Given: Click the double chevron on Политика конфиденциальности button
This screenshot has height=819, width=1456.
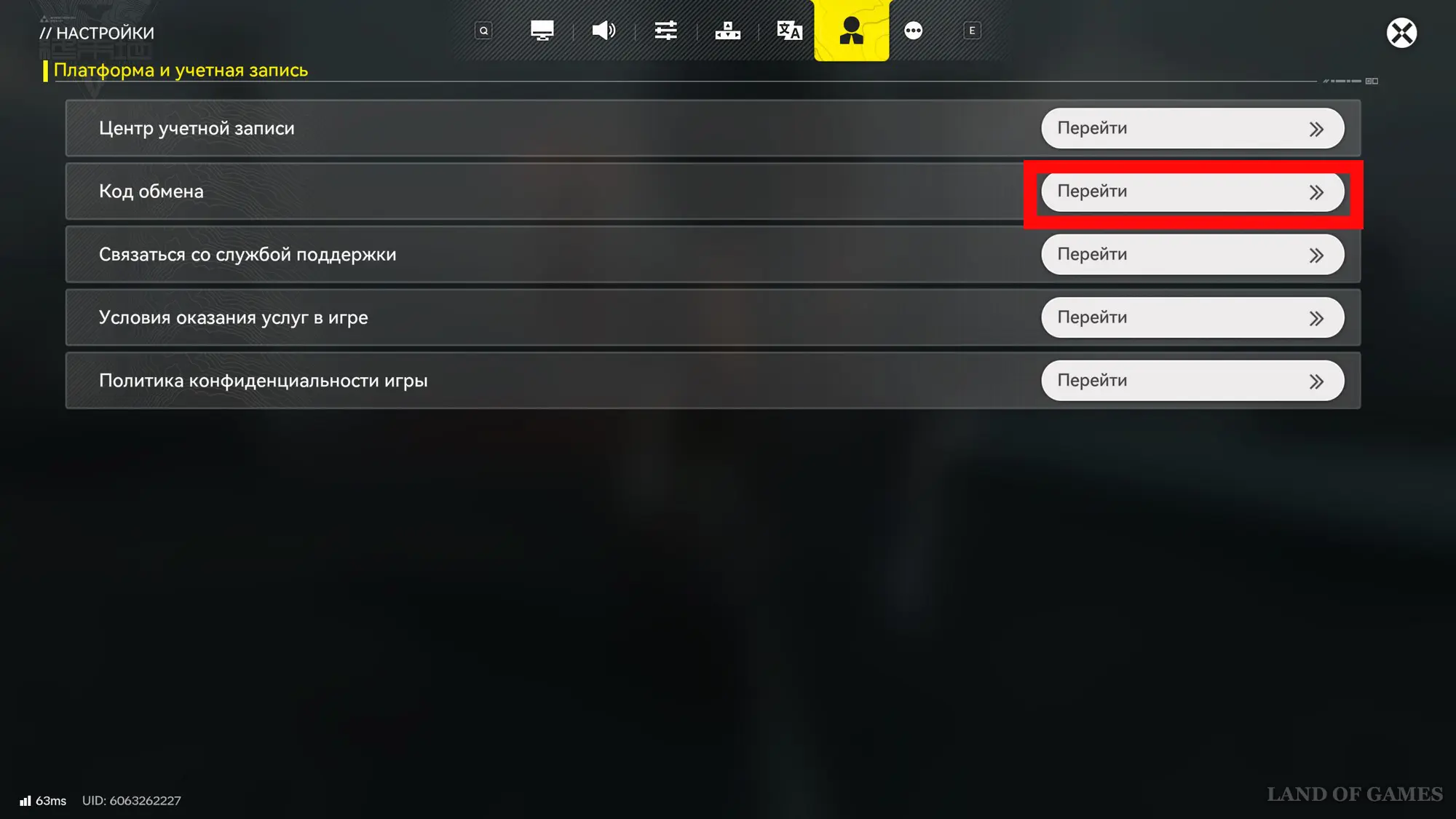Looking at the screenshot, I should 1316,381.
